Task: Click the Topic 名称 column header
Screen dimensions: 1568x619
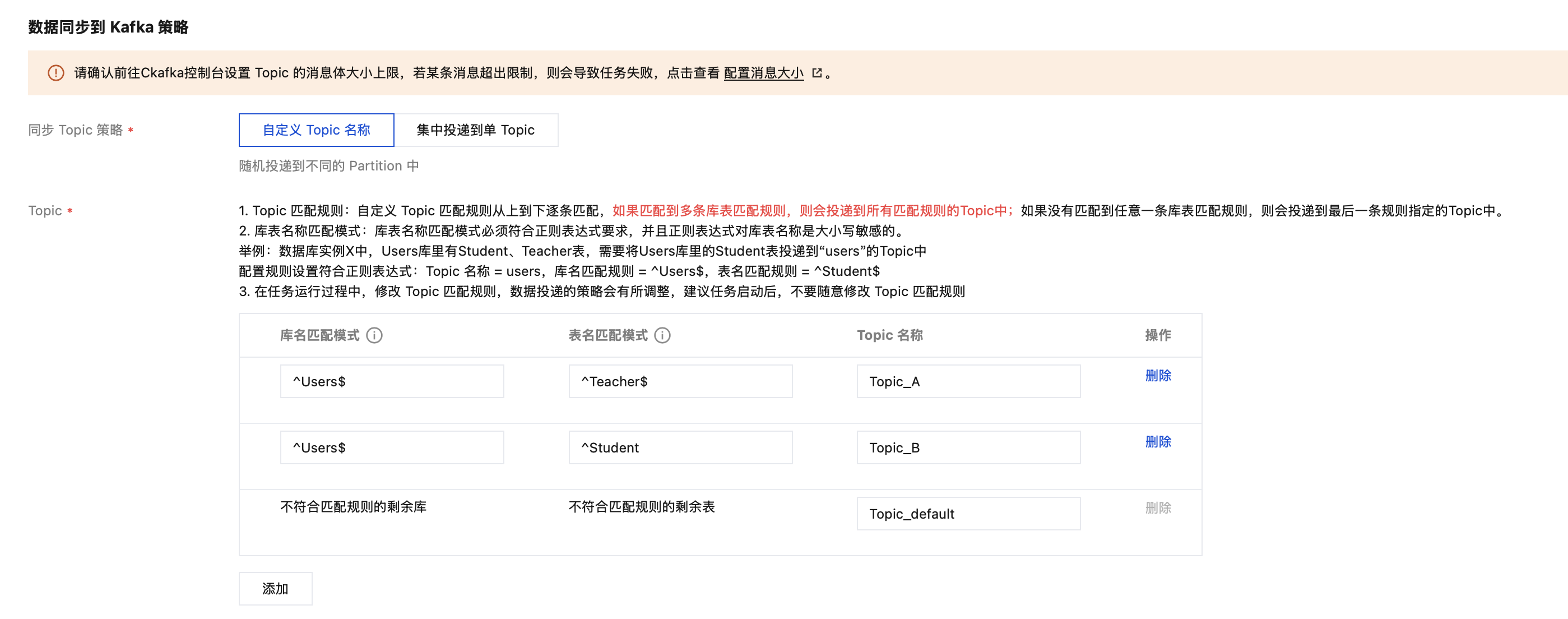Action: 889,335
